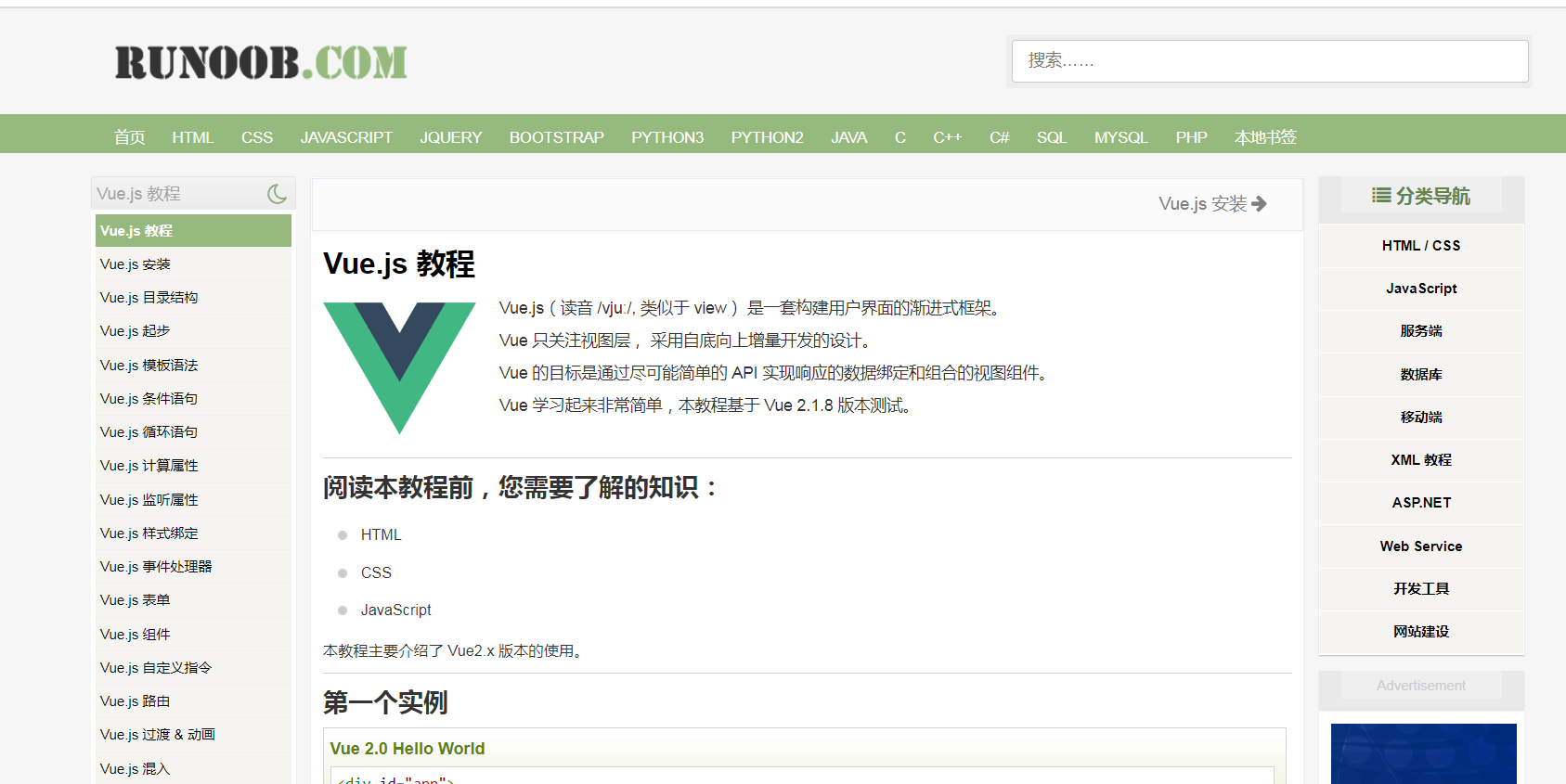Open Vue.js 路由 in the sidebar
Viewport: 1566px width, 784px height.
(x=193, y=701)
